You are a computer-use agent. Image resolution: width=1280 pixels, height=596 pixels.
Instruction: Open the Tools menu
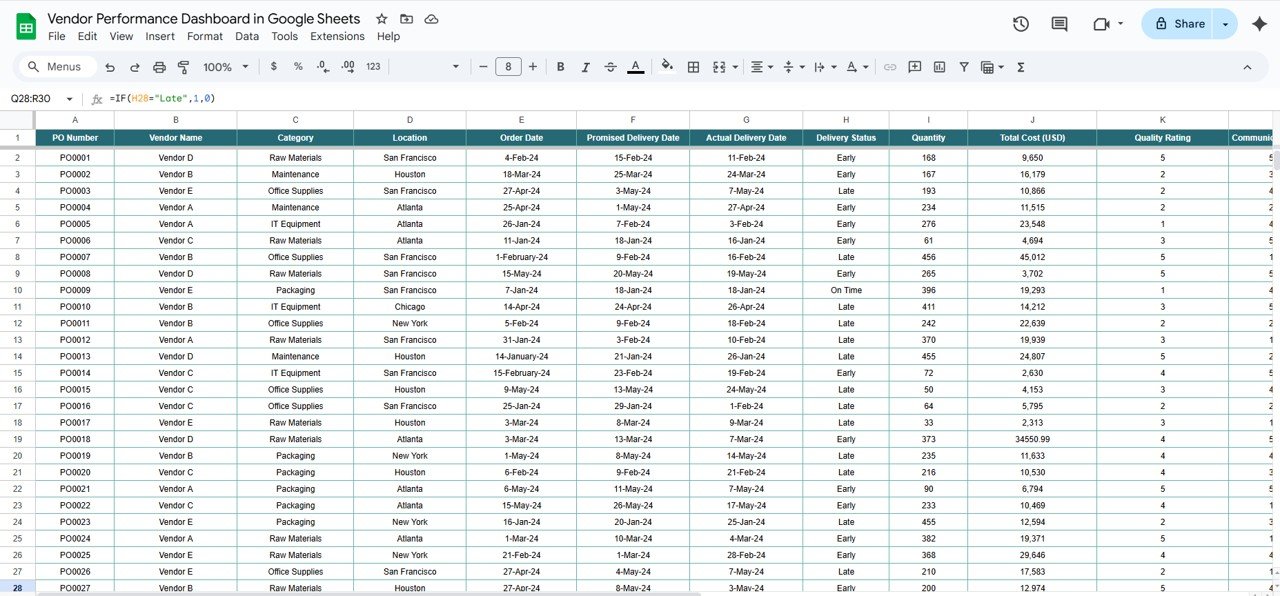pos(285,36)
